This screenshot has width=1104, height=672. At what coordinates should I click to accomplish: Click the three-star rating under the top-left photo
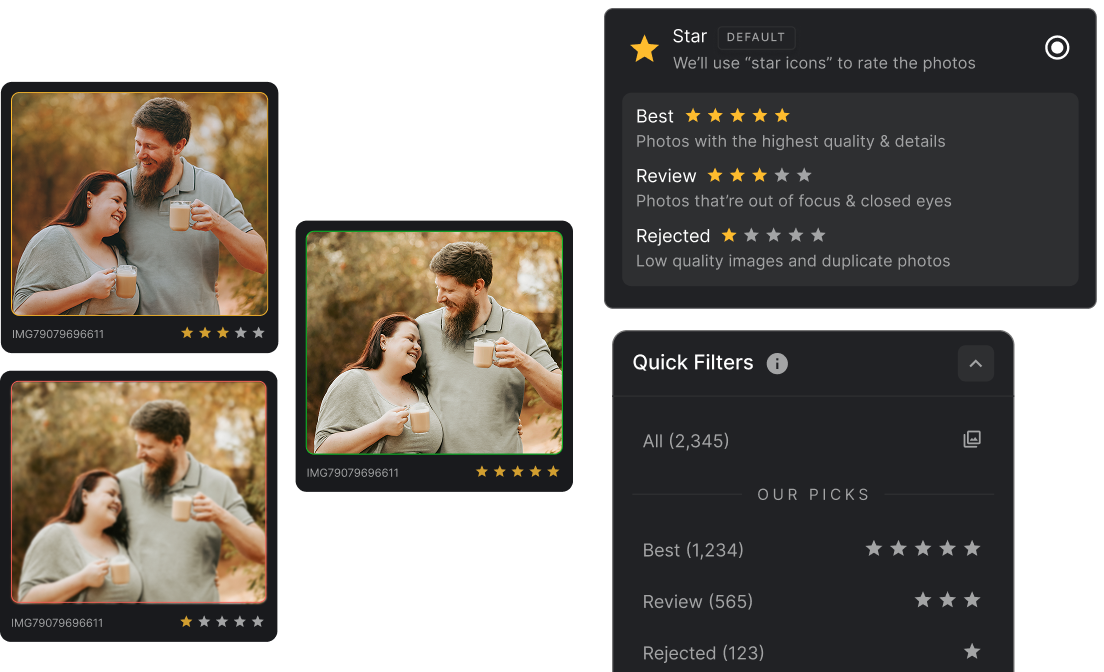tap(222, 333)
